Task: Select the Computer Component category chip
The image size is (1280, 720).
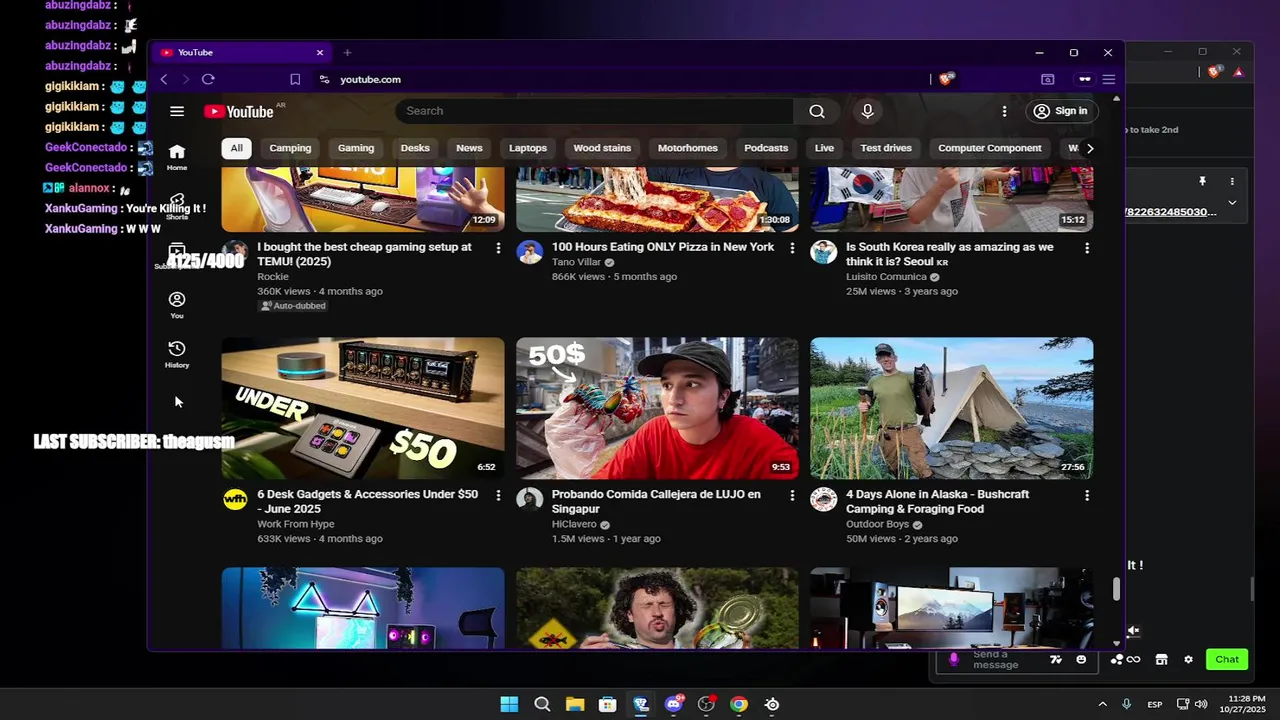Action: [990, 148]
